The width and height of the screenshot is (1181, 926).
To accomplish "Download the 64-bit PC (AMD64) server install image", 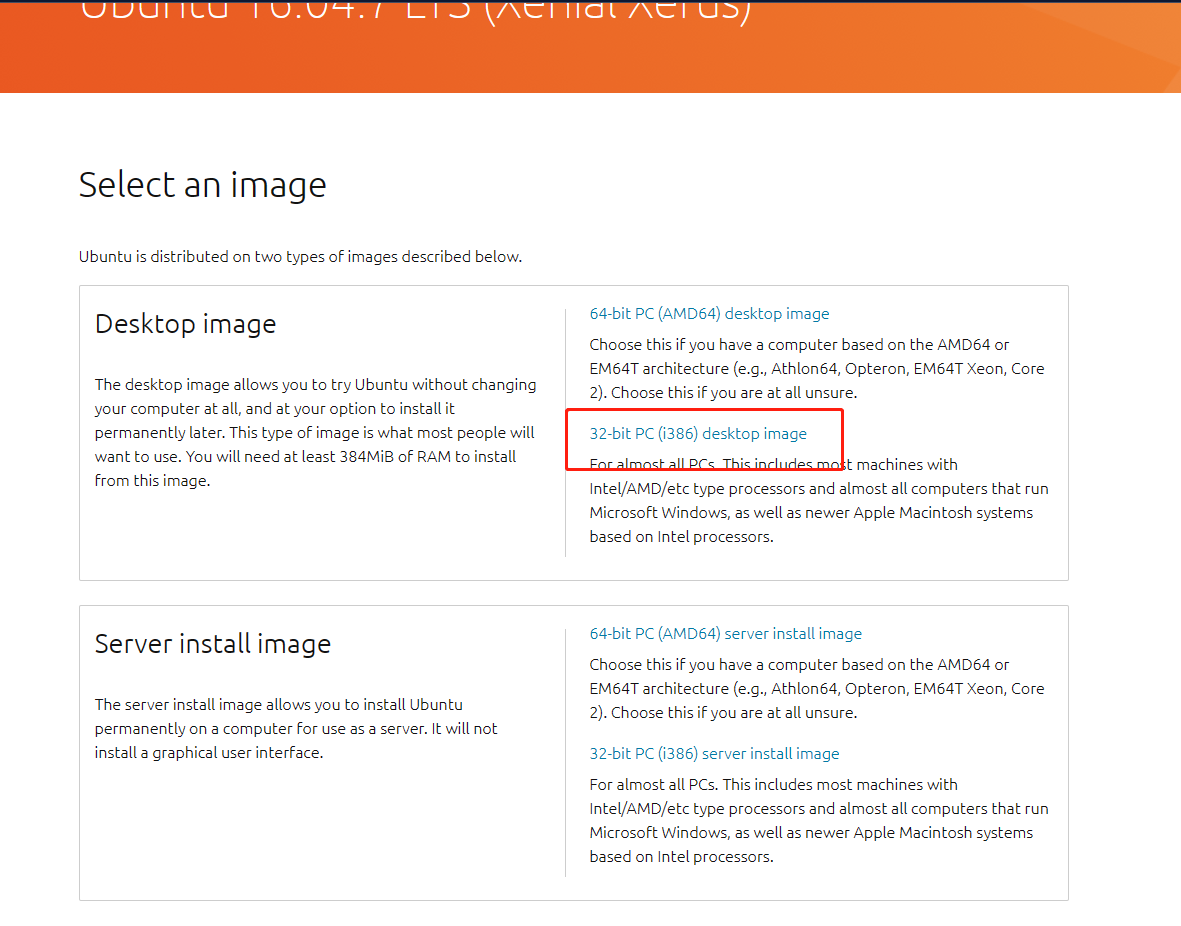I will tap(725, 634).
